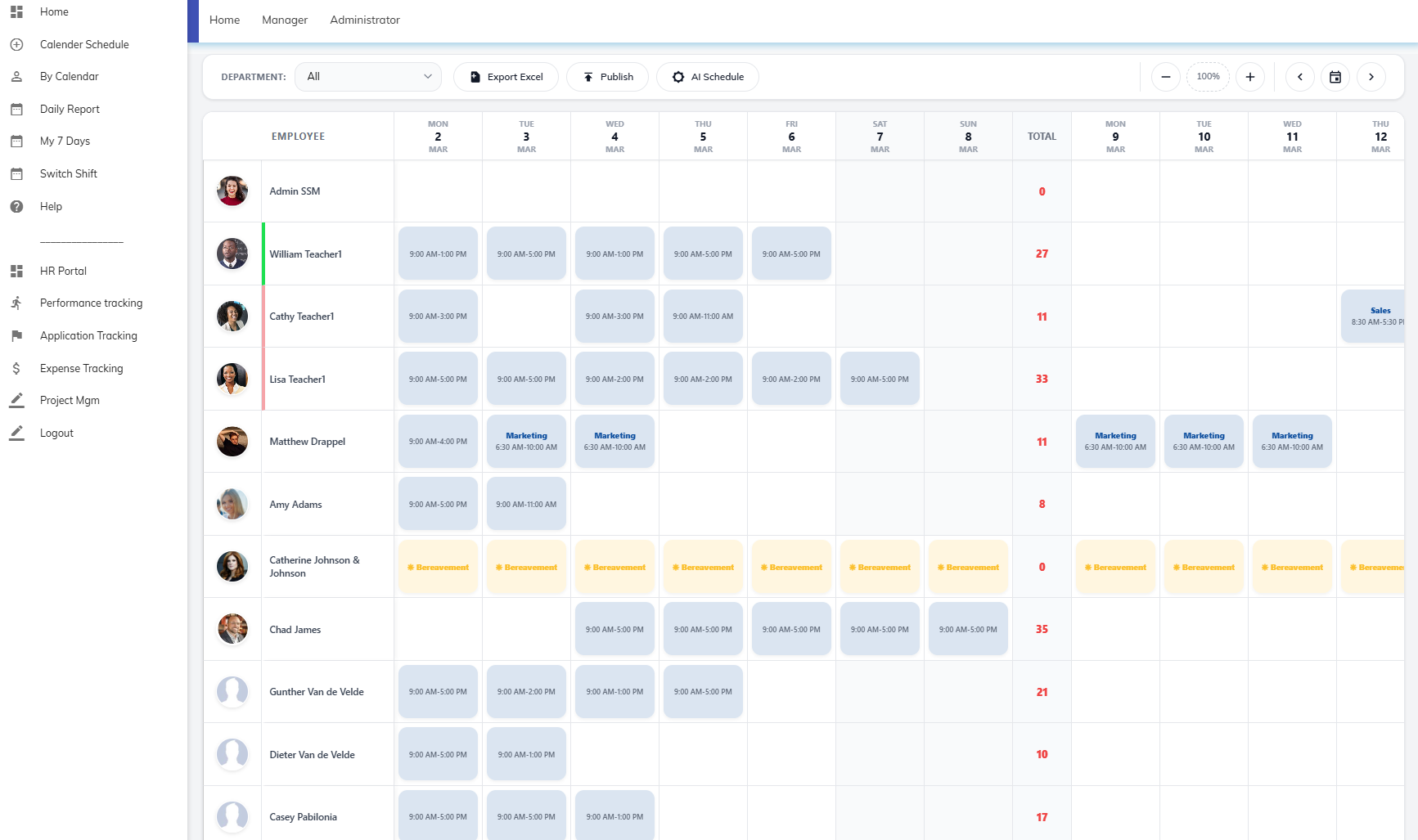The width and height of the screenshot is (1418, 840).
Task: Select the Calender Schedule plus icon
Action: point(16,44)
